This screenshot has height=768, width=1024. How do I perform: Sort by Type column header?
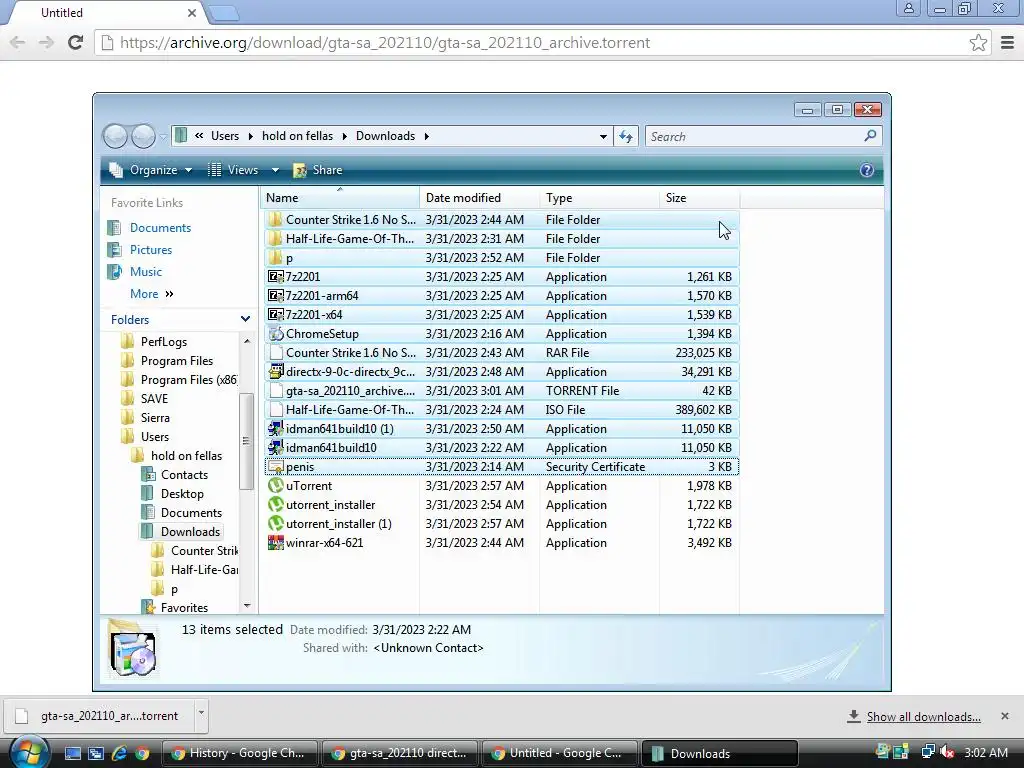click(600, 198)
